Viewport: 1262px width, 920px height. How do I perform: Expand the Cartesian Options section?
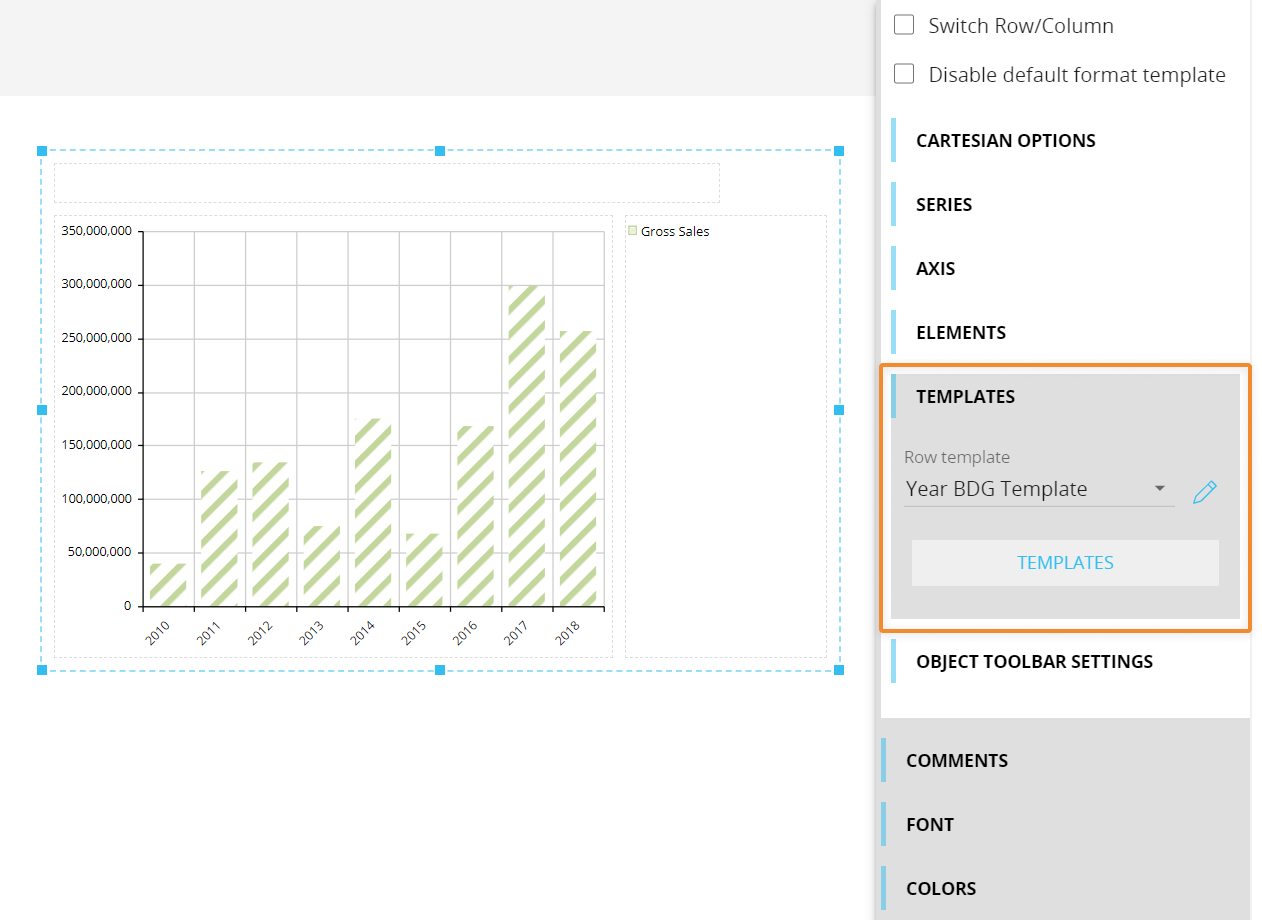pyautogui.click(x=1005, y=141)
